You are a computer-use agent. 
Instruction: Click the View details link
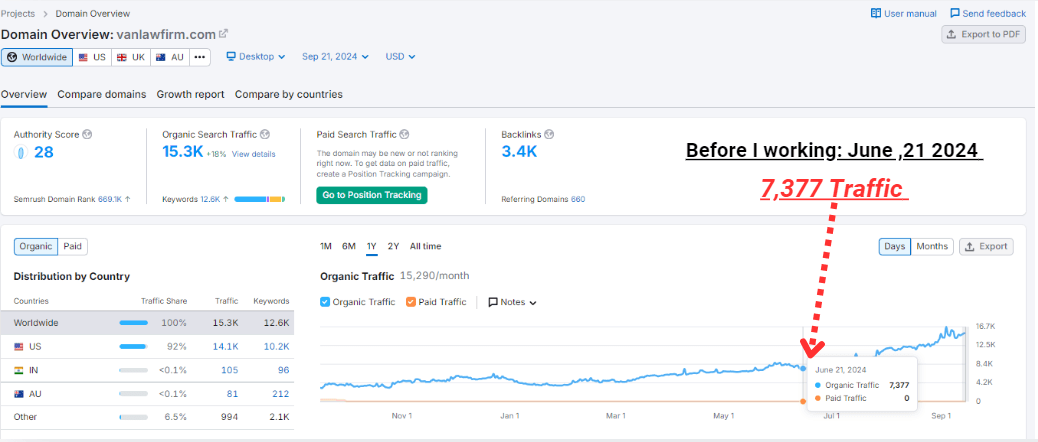pyautogui.click(x=253, y=154)
